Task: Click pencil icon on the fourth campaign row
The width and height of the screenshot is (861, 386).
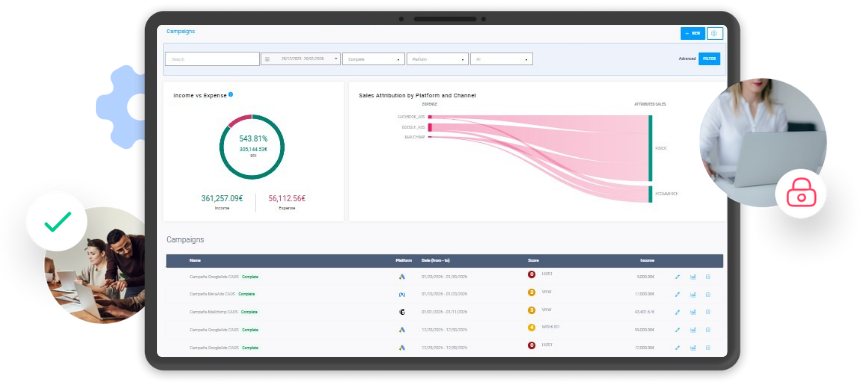Action: [677, 330]
